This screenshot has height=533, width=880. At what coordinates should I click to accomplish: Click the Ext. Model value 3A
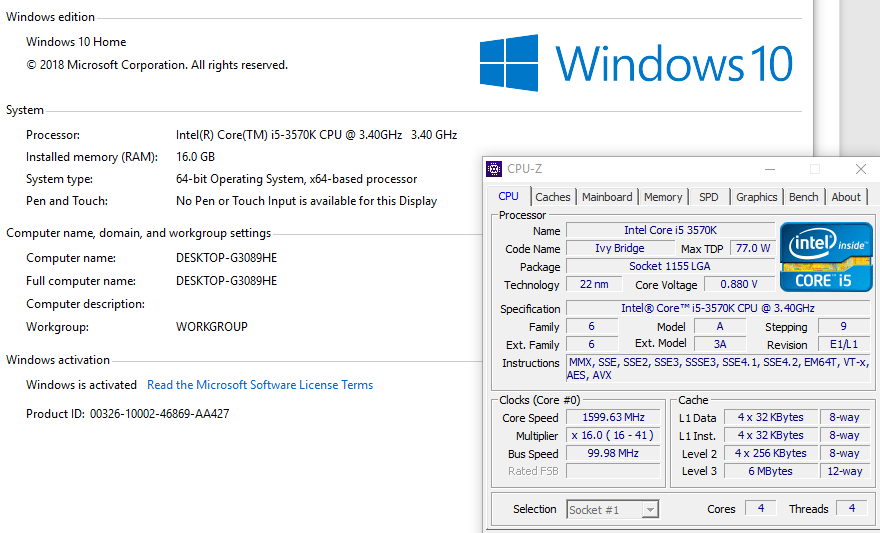[x=720, y=344]
